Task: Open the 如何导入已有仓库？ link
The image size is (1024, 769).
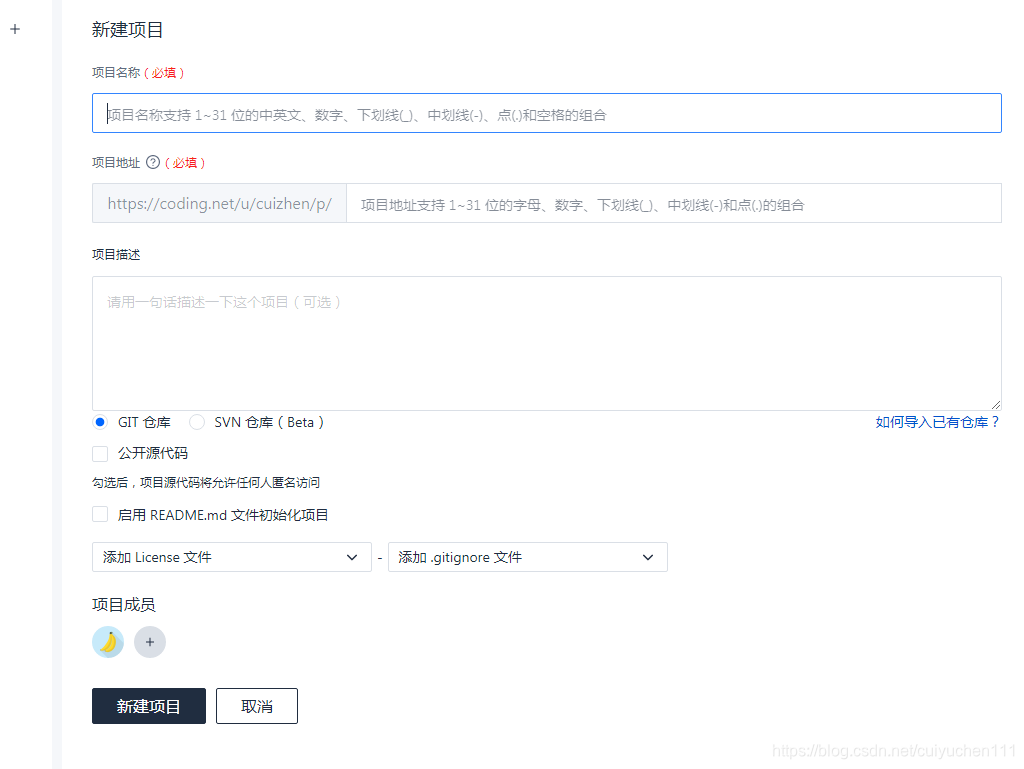Action: [x=937, y=422]
